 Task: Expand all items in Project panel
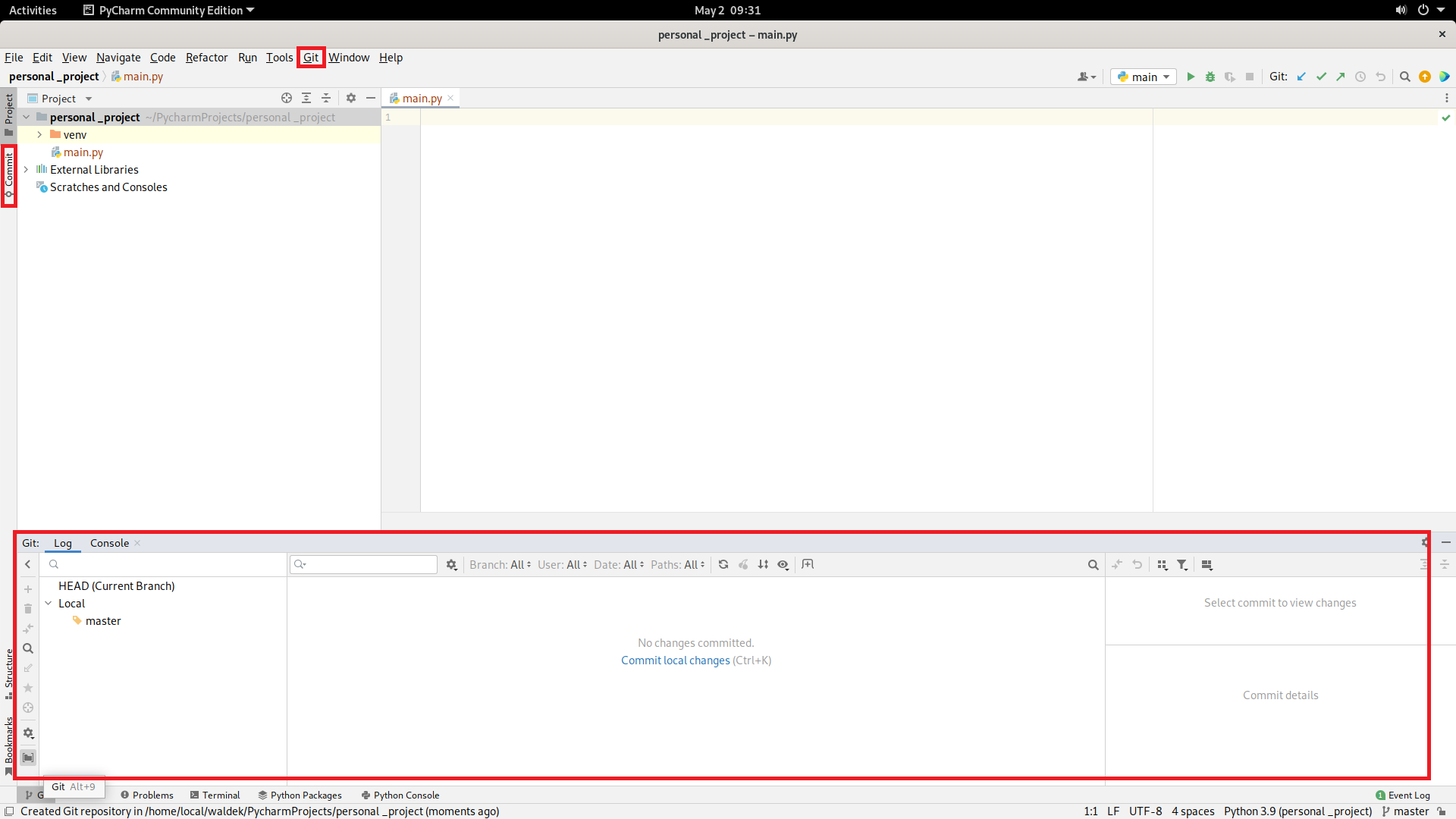(x=306, y=98)
